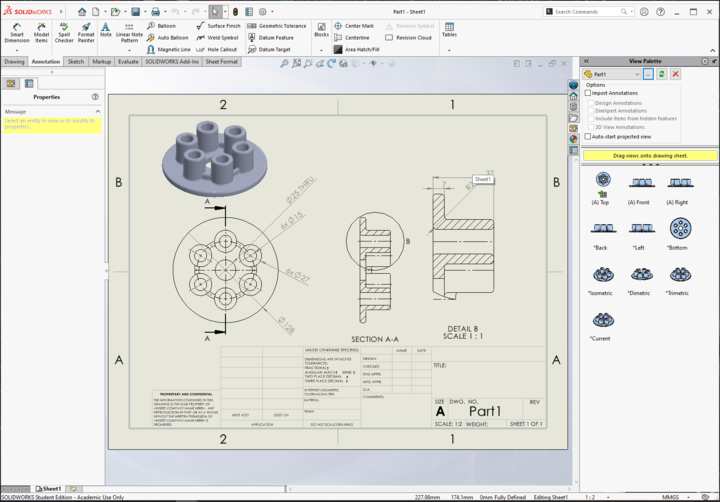
Task: Select the Smart Dimension tool
Action: (17, 33)
